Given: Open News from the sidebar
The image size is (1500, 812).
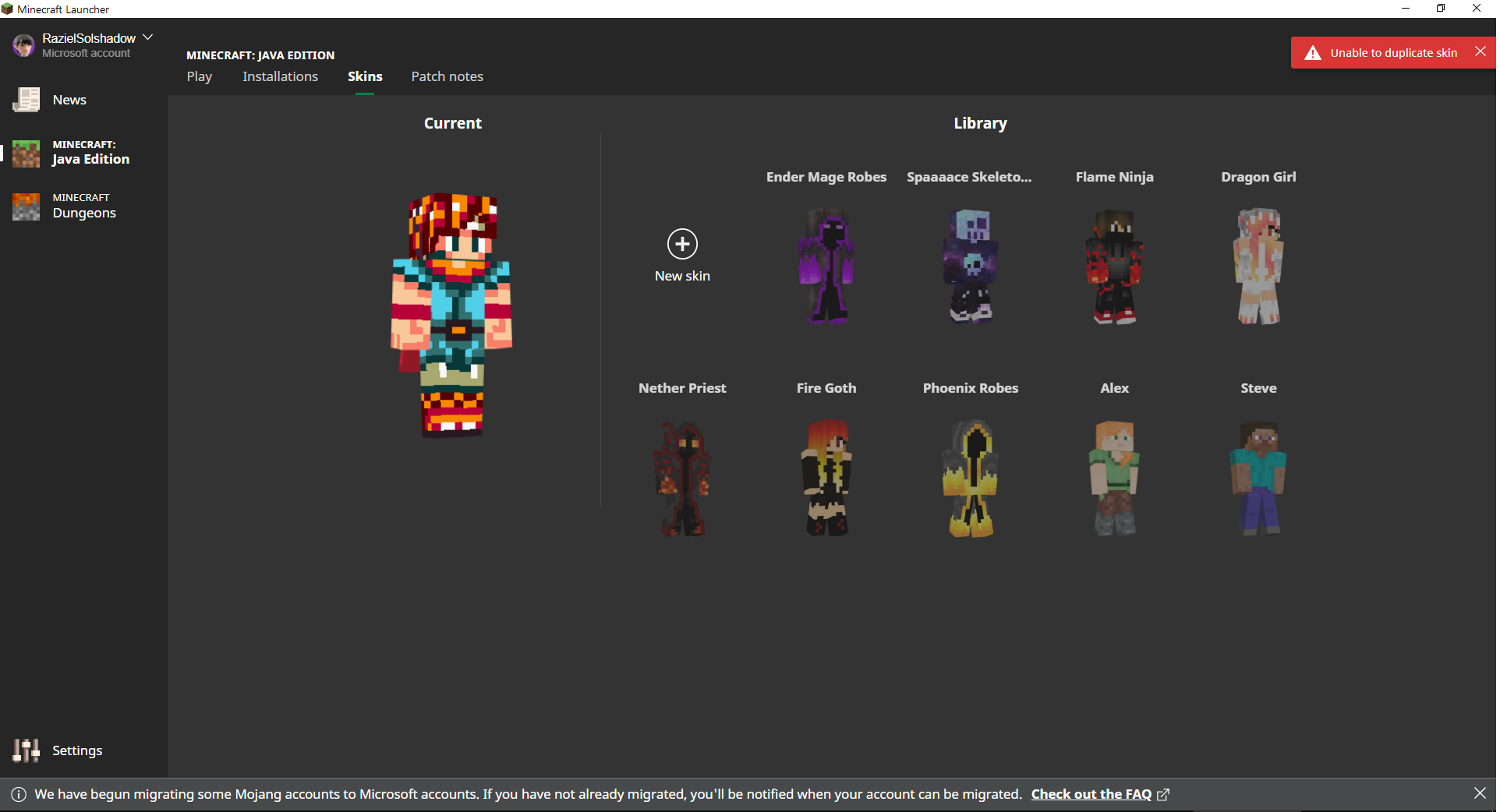Looking at the screenshot, I should (69, 100).
